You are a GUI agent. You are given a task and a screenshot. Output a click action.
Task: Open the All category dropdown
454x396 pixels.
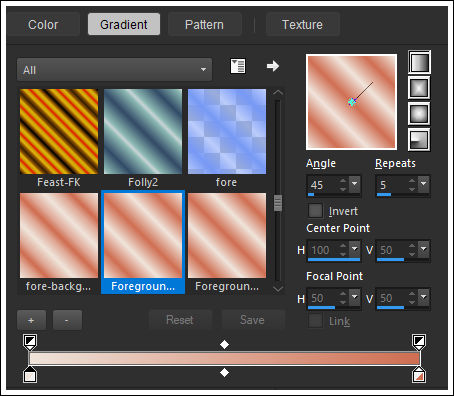(x=114, y=70)
